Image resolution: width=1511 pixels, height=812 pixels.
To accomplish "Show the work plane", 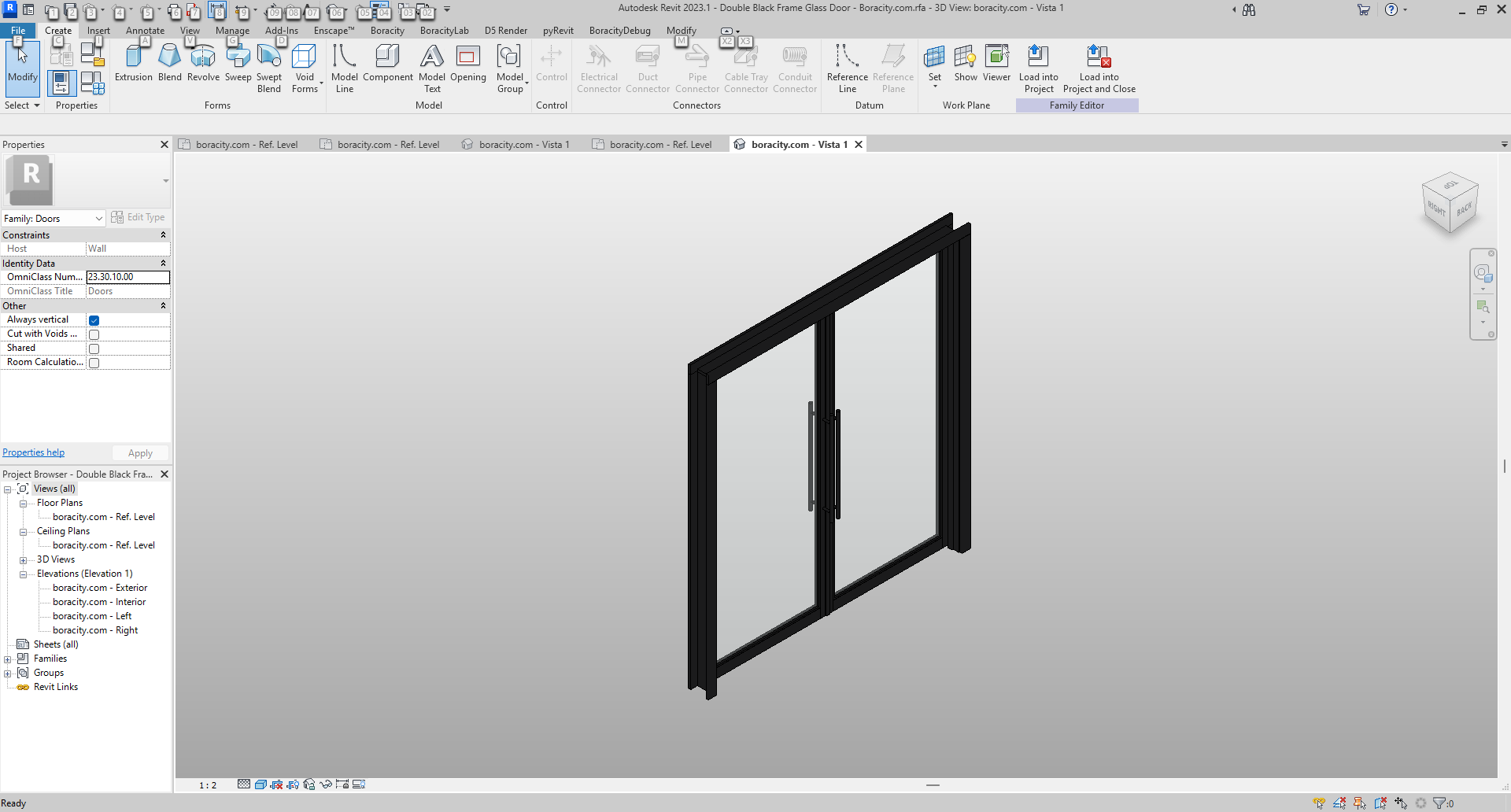I will point(966,63).
